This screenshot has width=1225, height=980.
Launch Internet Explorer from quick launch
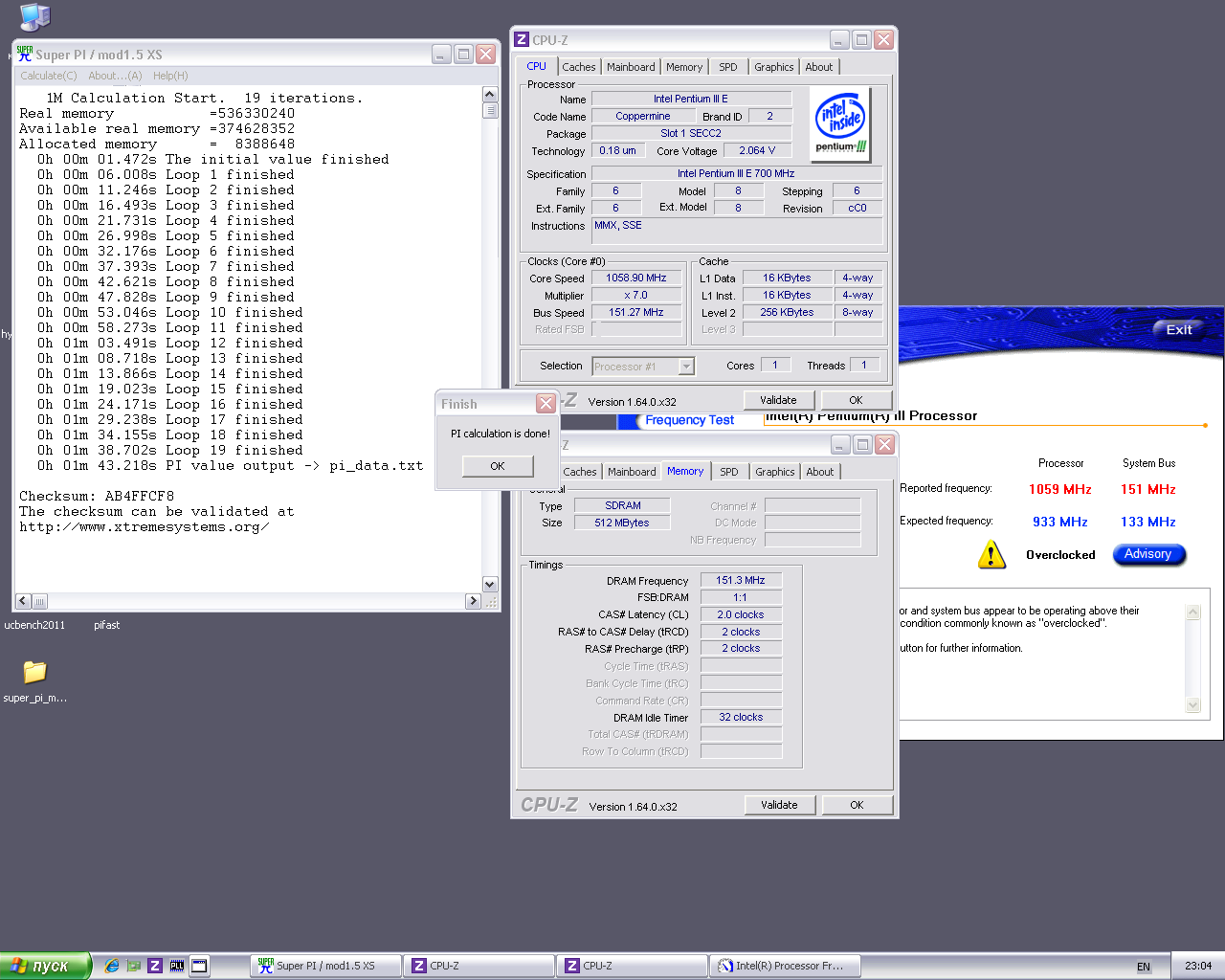[x=112, y=966]
